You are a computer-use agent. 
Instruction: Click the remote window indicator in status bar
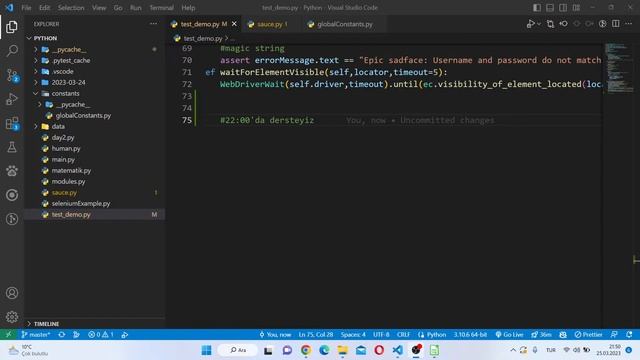tap(8, 335)
